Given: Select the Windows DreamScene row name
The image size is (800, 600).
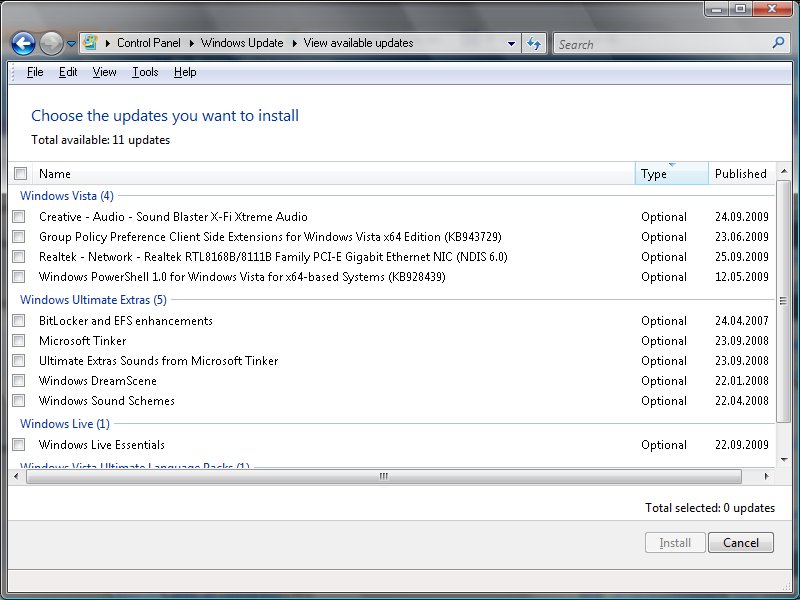Looking at the screenshot, I should coord(98,381).
